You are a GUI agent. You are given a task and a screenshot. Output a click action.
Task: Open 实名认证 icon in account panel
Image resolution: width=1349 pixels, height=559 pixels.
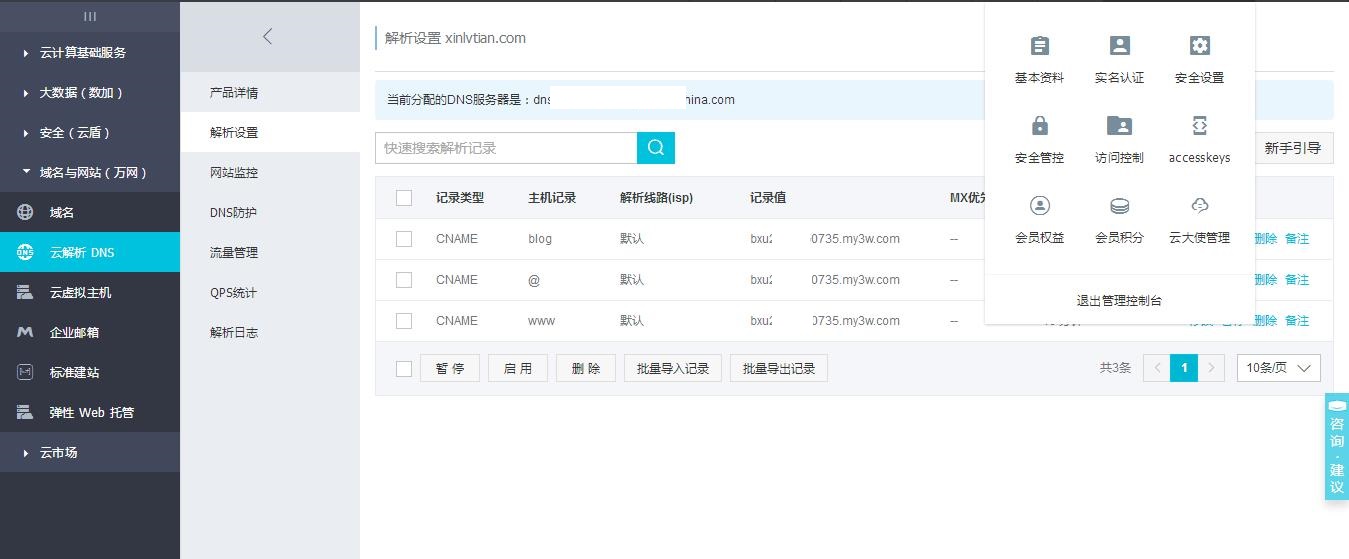(1119, 46)
